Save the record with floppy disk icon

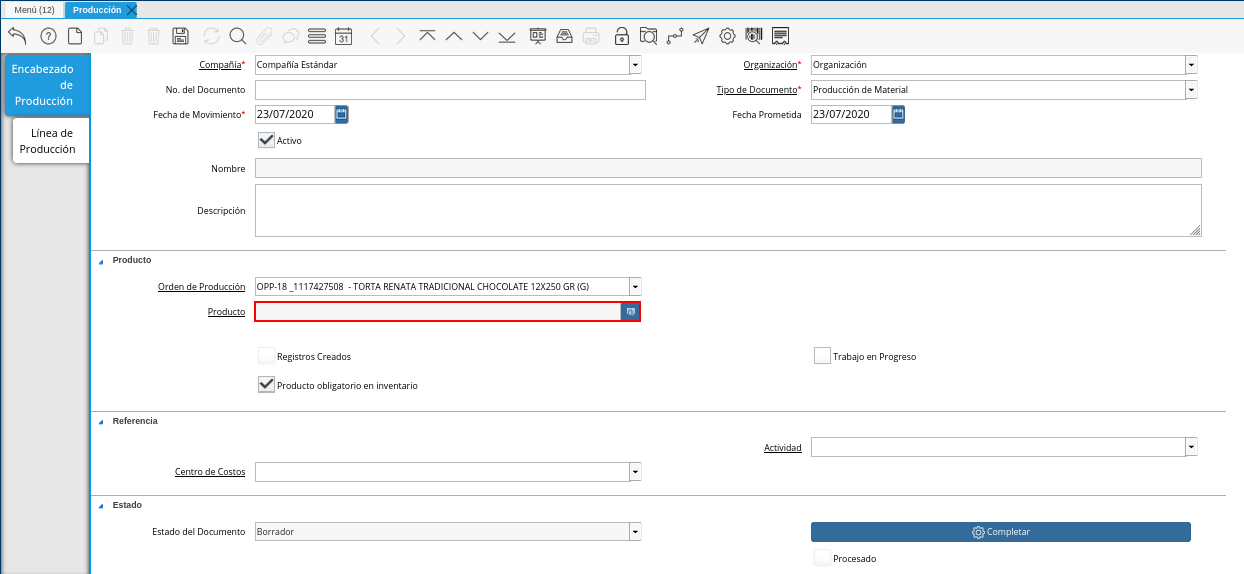pos(181,36)
